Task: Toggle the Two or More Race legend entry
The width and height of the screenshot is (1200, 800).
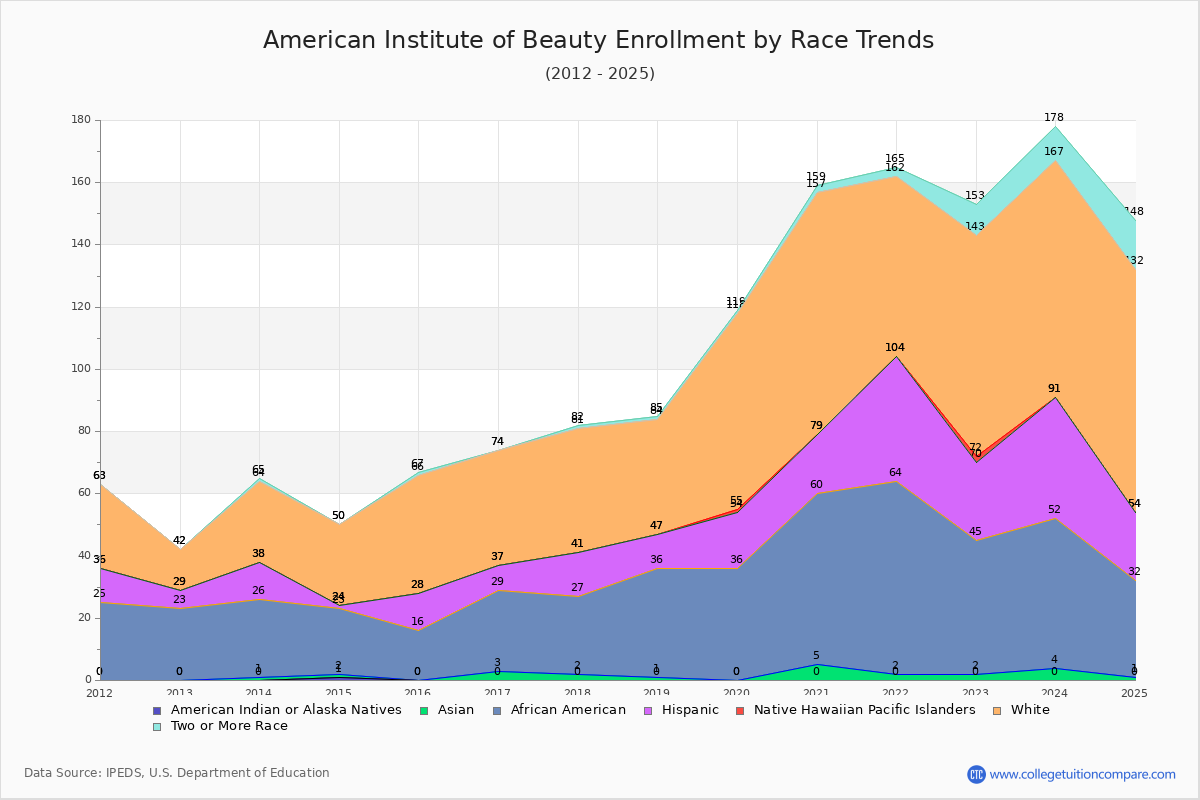Action: (x=220, y=726)
